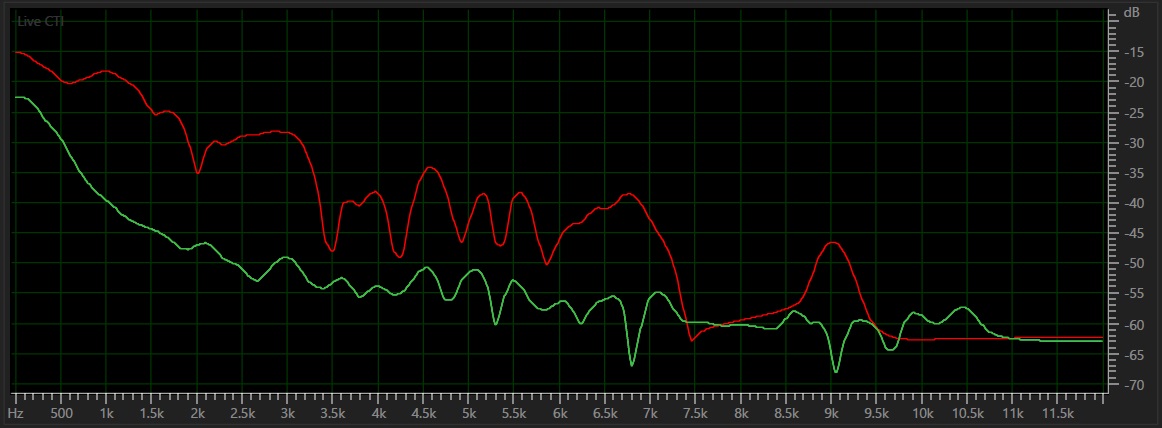This screenshot has width=1162, height=428.
Task: Select the "4k" frequency axis label
Action: point(378,413)
